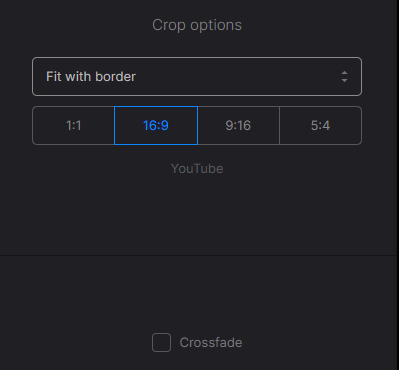399x370 pixels.
Task: Open the Fit with border dropdown
Action: click(197, 77)
